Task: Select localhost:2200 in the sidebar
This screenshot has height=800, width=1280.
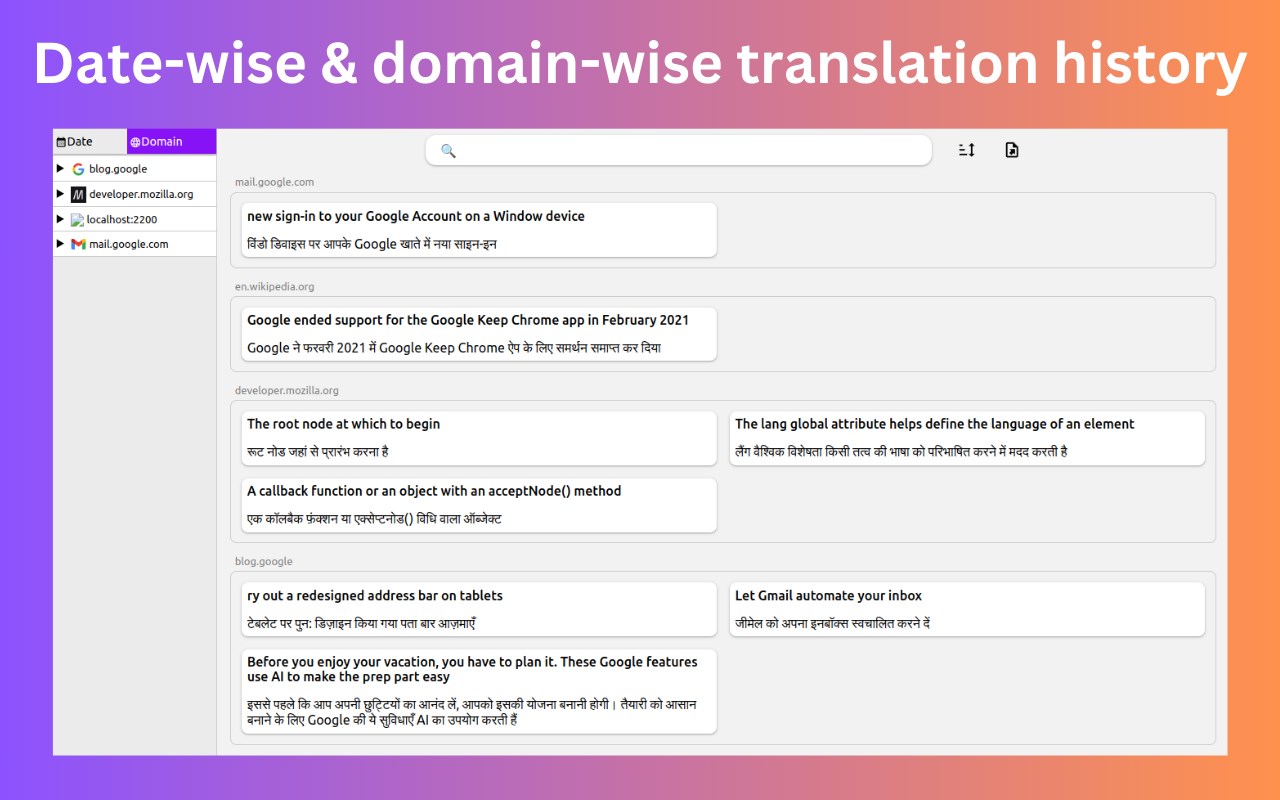Action: 134,219
